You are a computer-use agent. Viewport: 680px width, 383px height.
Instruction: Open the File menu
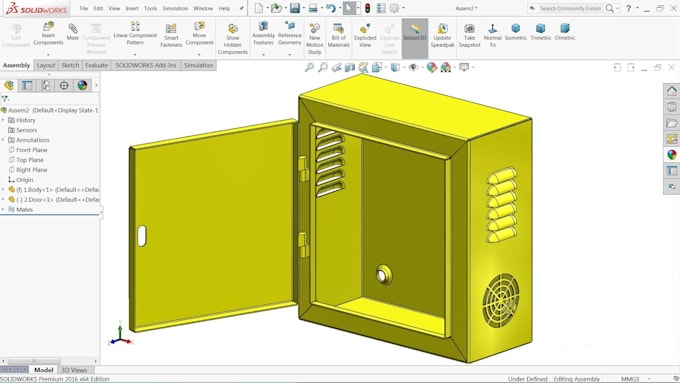(x=84, y=8)
